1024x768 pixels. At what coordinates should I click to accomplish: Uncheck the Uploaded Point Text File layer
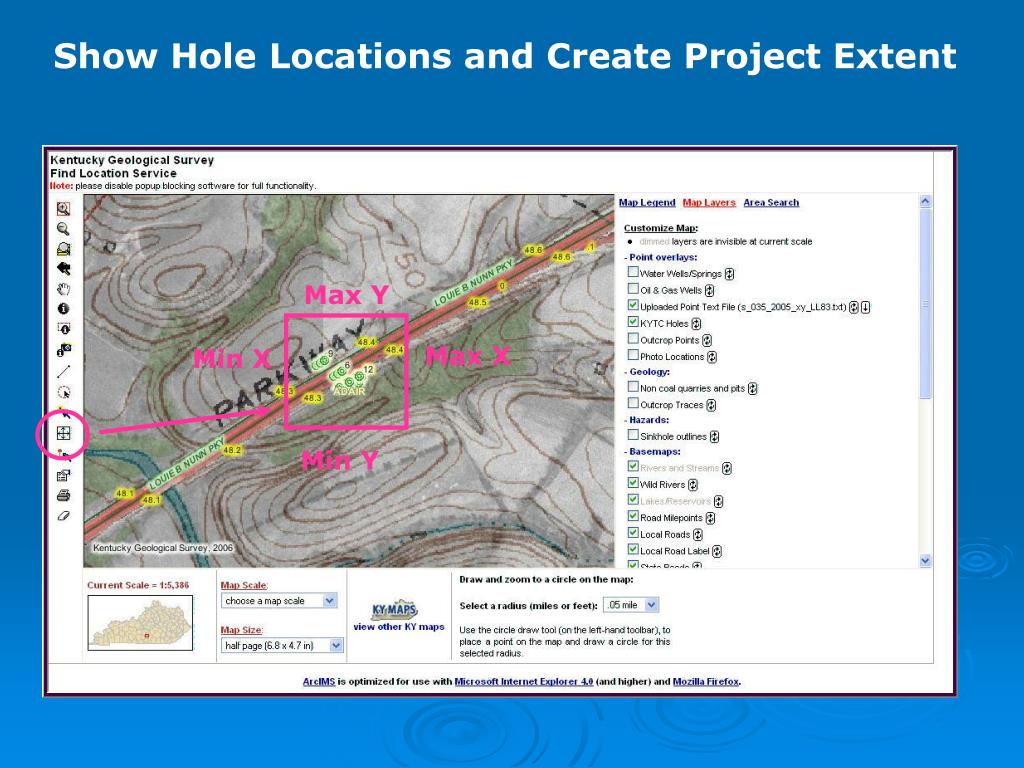[633, 305]
